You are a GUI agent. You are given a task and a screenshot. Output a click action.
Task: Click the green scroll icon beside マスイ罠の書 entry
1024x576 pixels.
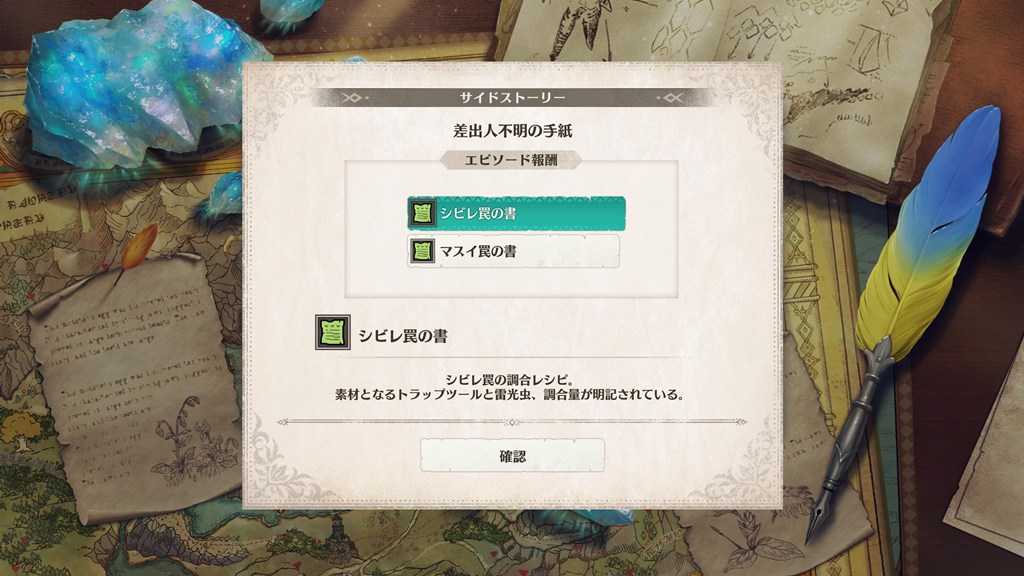422,251
